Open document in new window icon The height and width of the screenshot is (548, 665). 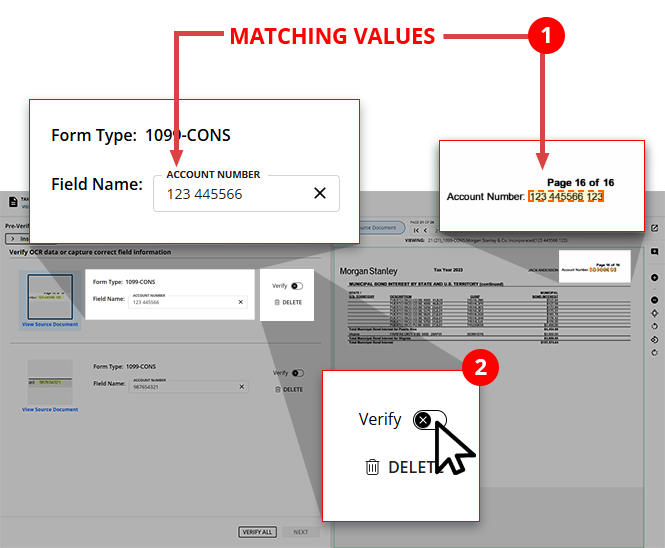point(654,228)
